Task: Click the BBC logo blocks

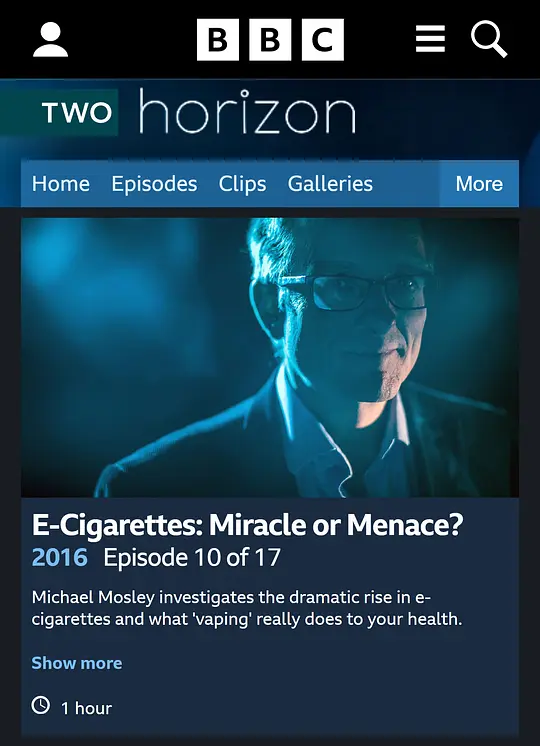Action: pyautogui.click(x=270, y=39)
